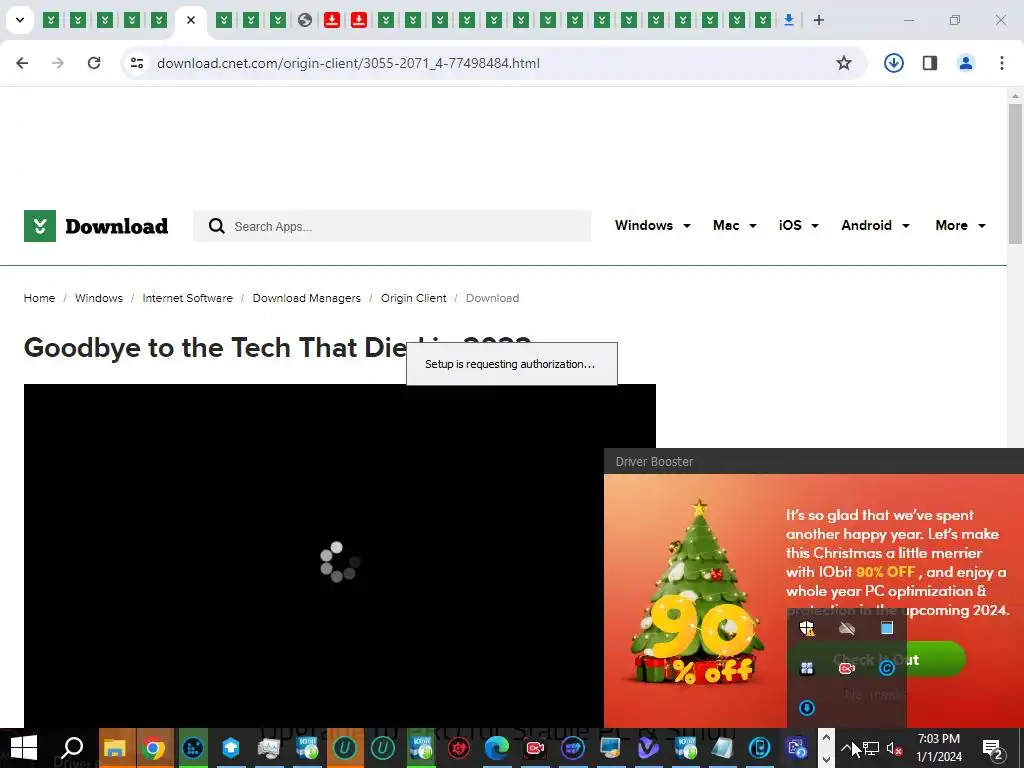Click the Download wordmark beside the logo
Screen dimensions: 1024x768
pyautogui.click(x=116, y=226)
